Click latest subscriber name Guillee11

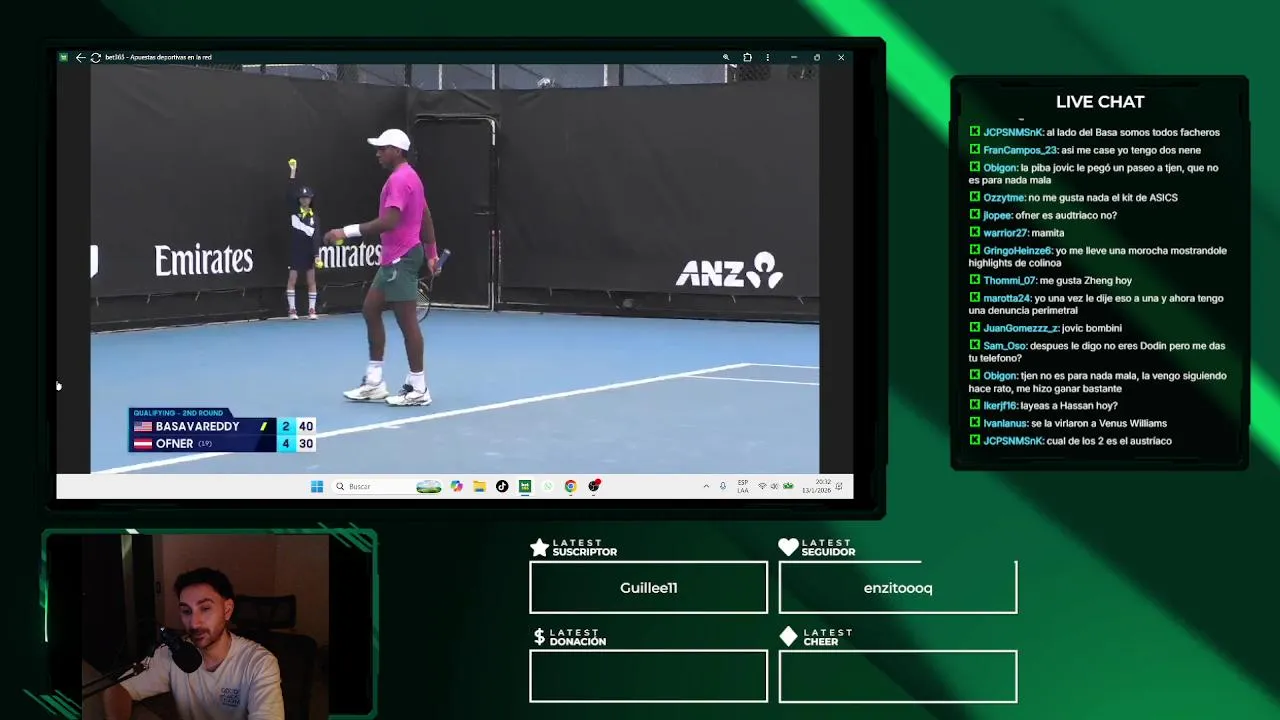point(648,588)
